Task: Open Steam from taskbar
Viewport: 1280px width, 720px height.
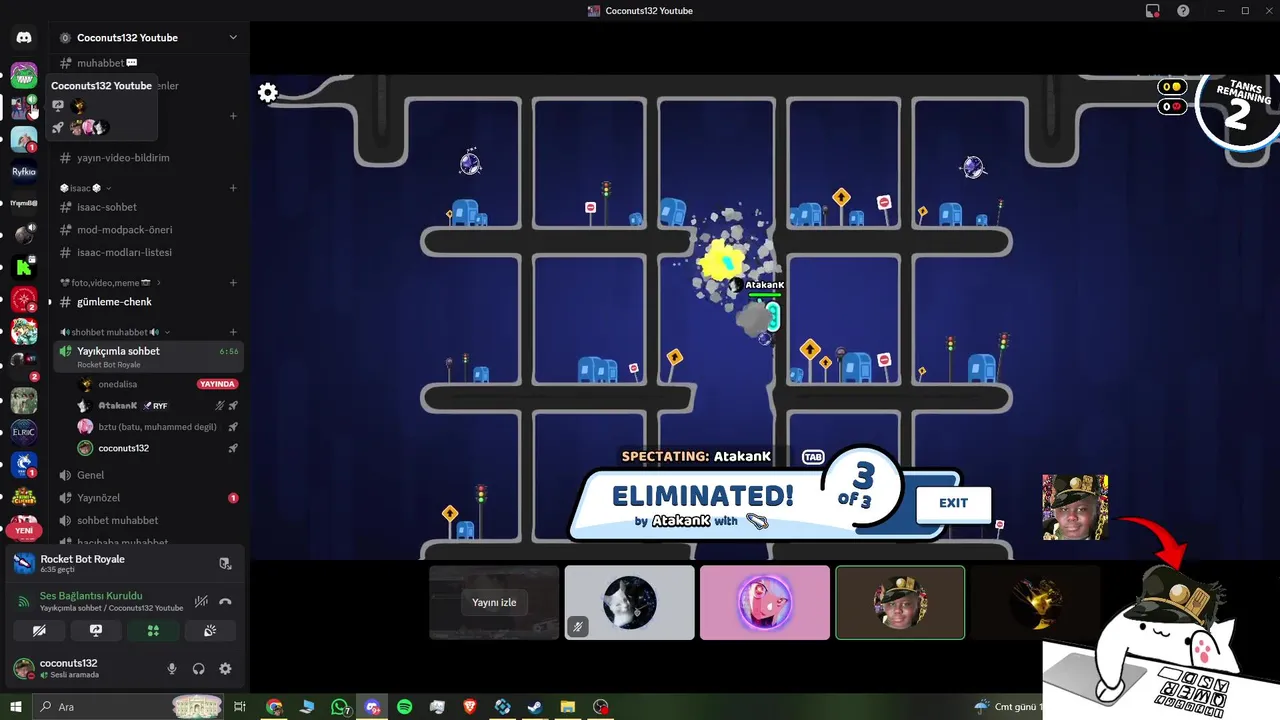Action: coord(535,707)
